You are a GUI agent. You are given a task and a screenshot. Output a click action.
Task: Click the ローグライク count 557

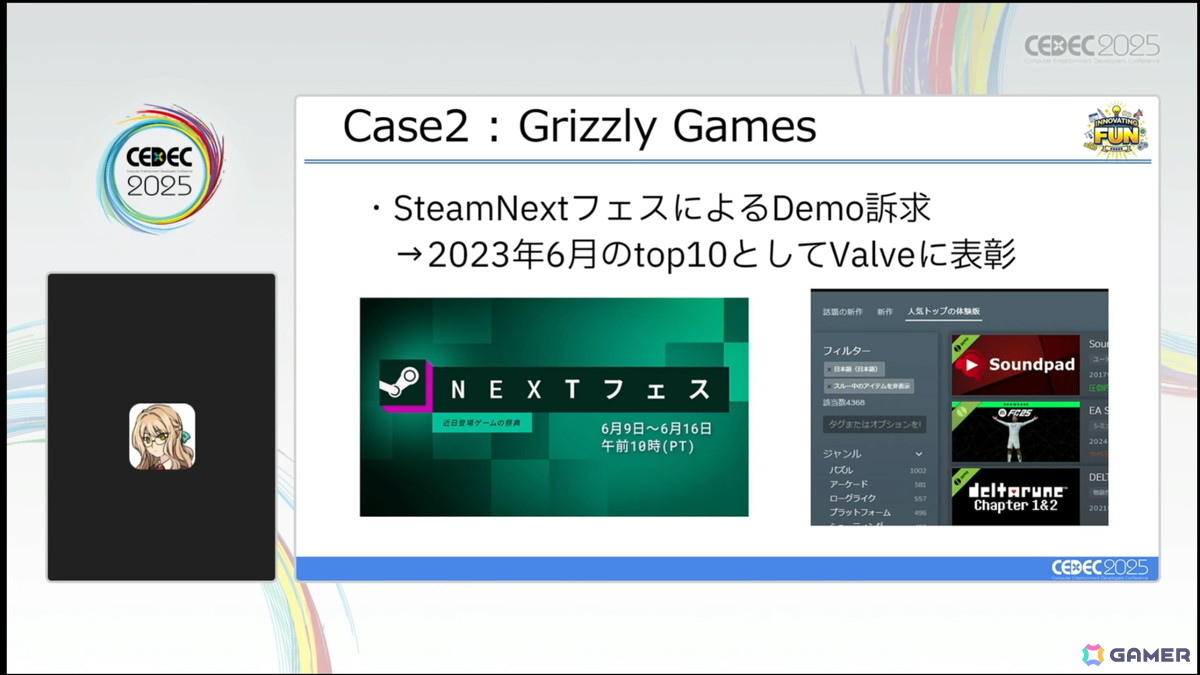[x=919, y=498]
